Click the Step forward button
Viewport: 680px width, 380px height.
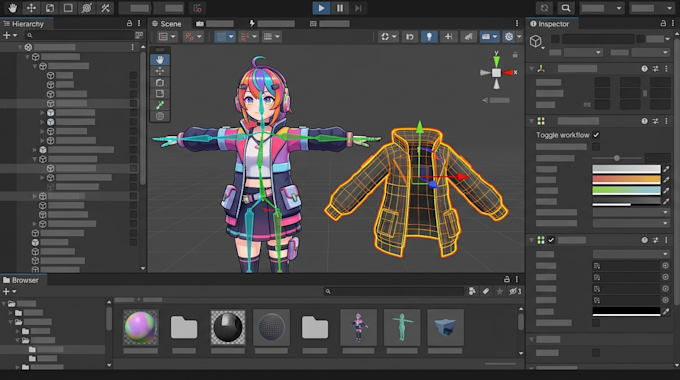click(x=358, y=8)
